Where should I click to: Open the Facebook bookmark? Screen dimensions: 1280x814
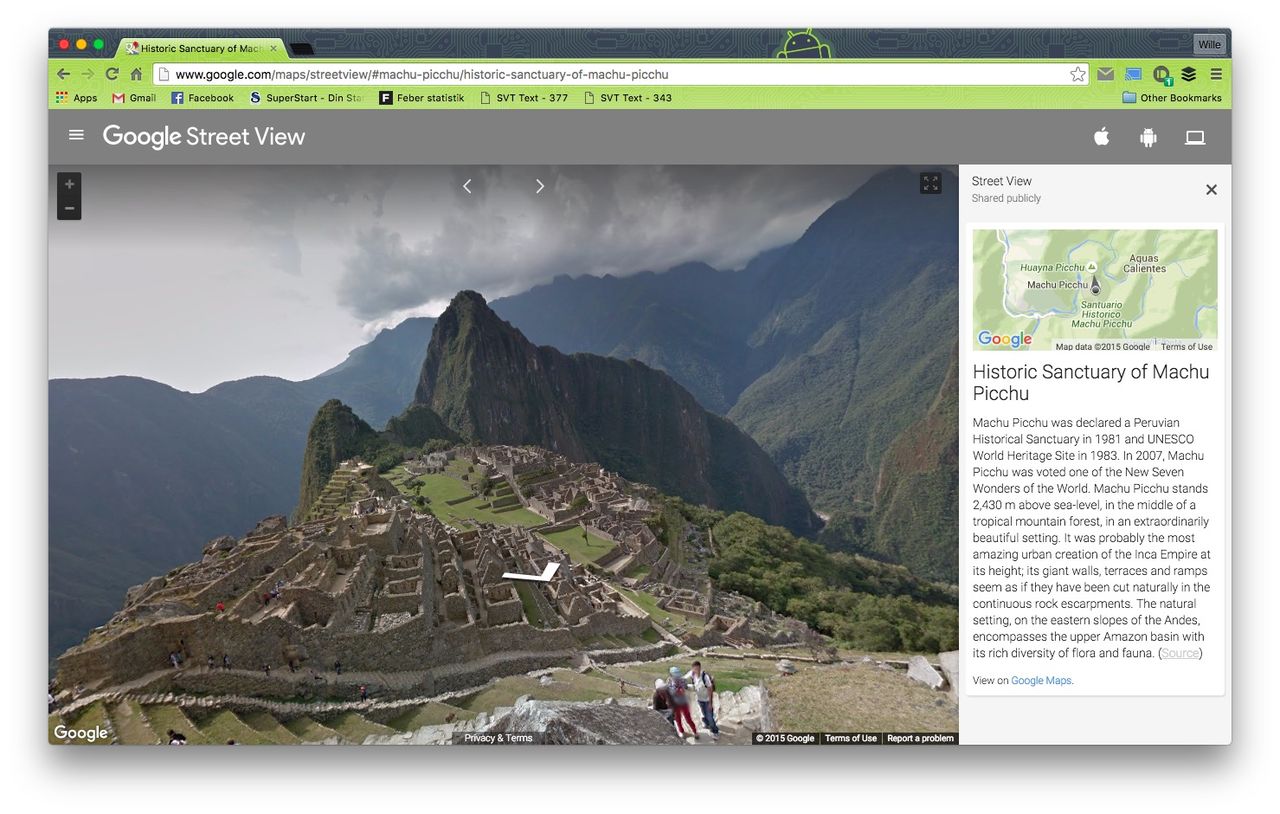click(x=202, y=98)
